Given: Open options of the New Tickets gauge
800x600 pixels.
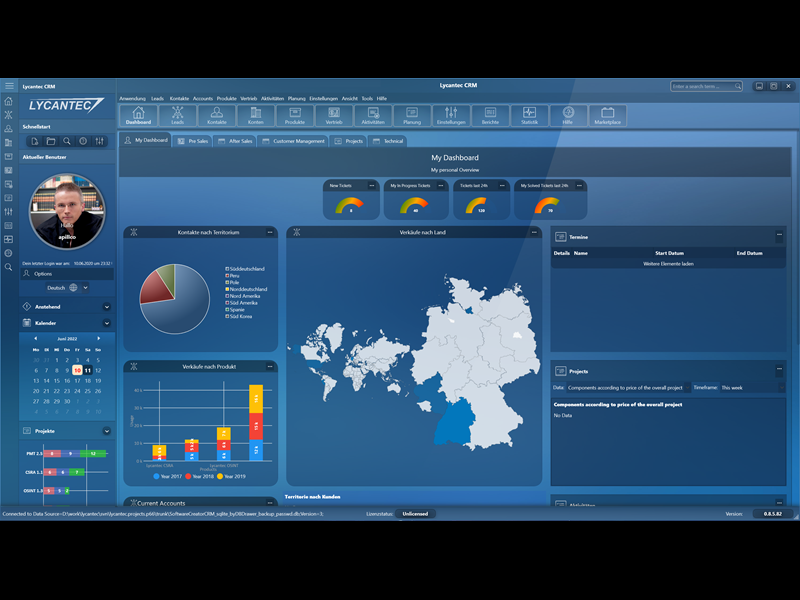Looking at the screenshot, I should pos(371,186).
